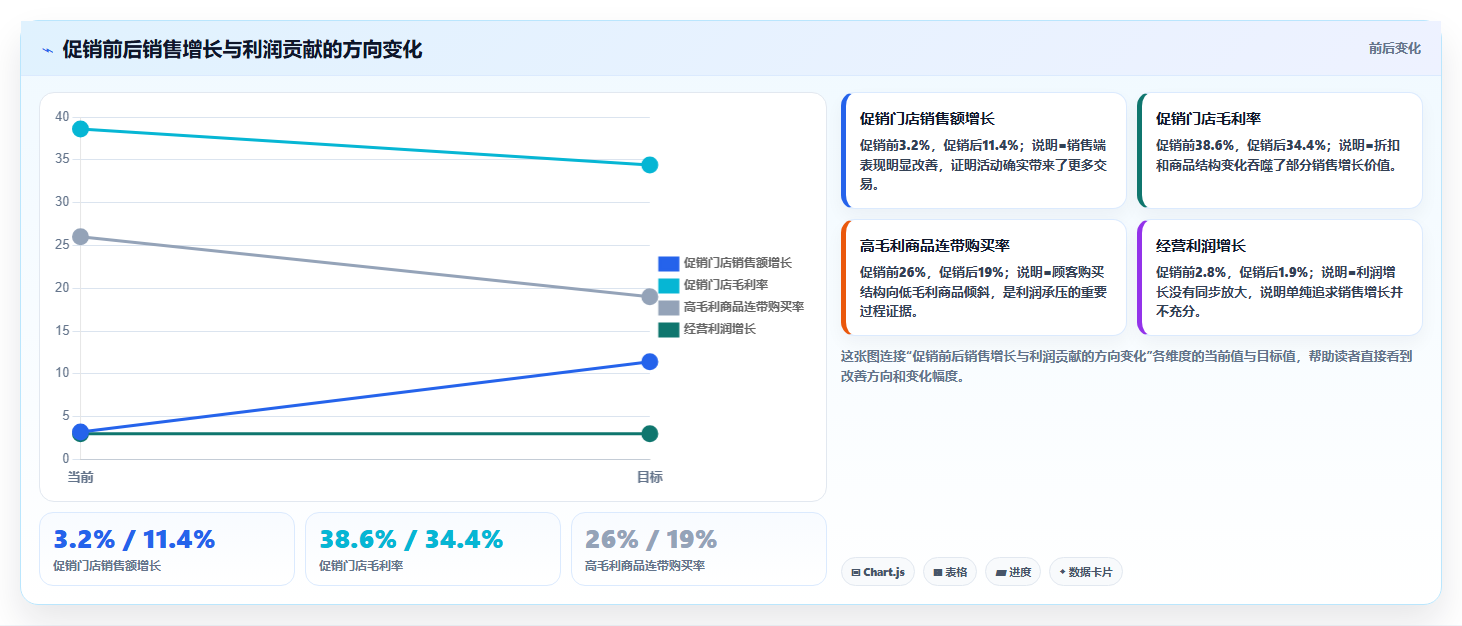Click stat caption 促销门店毛利率 under 38.6% / 34.4%
The width and height of the screenshot is (1462, 626).
361,566
